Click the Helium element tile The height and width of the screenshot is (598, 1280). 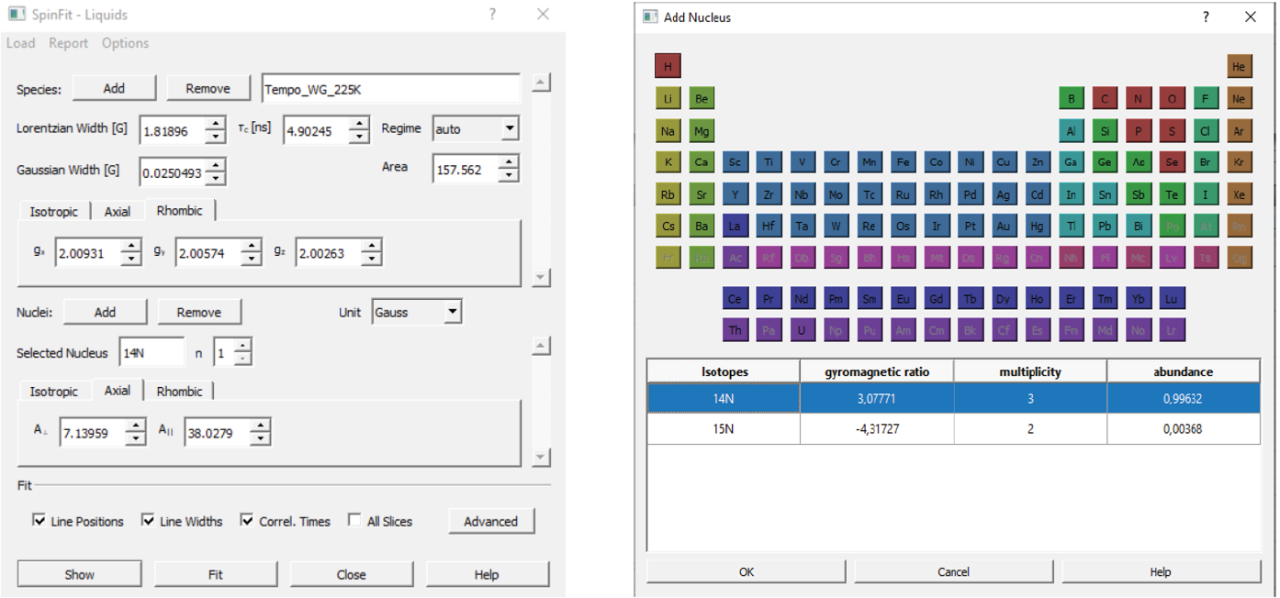tap(1239, 67)
